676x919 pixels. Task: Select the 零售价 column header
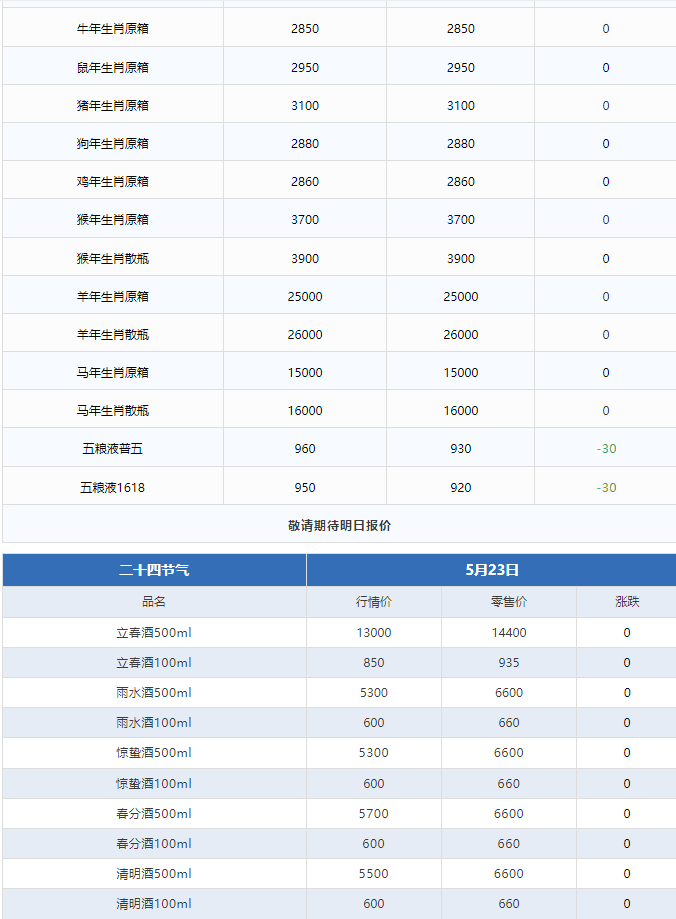tap(509, 602)
